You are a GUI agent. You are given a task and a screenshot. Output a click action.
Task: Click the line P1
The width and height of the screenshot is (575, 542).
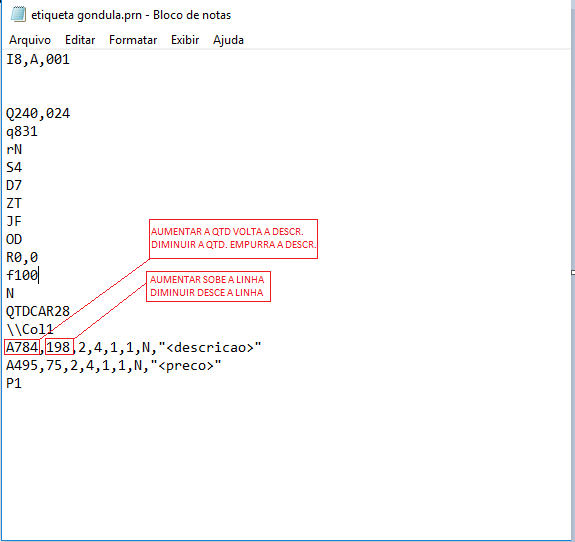[x=14, y=383]
